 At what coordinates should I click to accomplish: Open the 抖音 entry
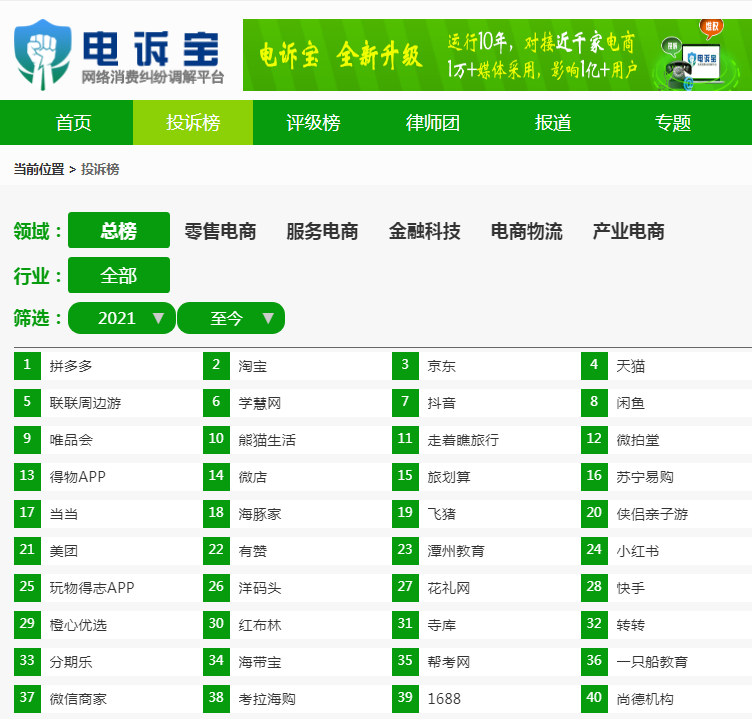[442, 403]
